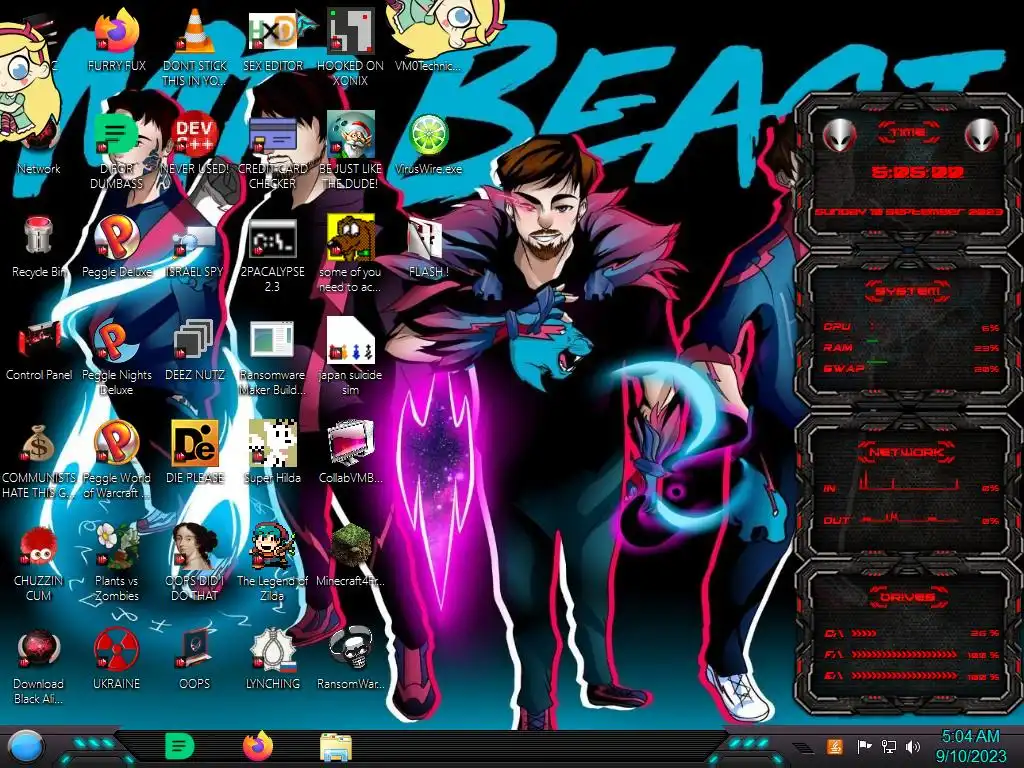Screen dimensions: 1024x768
Task: Click the DRIVES header of the gadget
Action: [x=907, y=597]
